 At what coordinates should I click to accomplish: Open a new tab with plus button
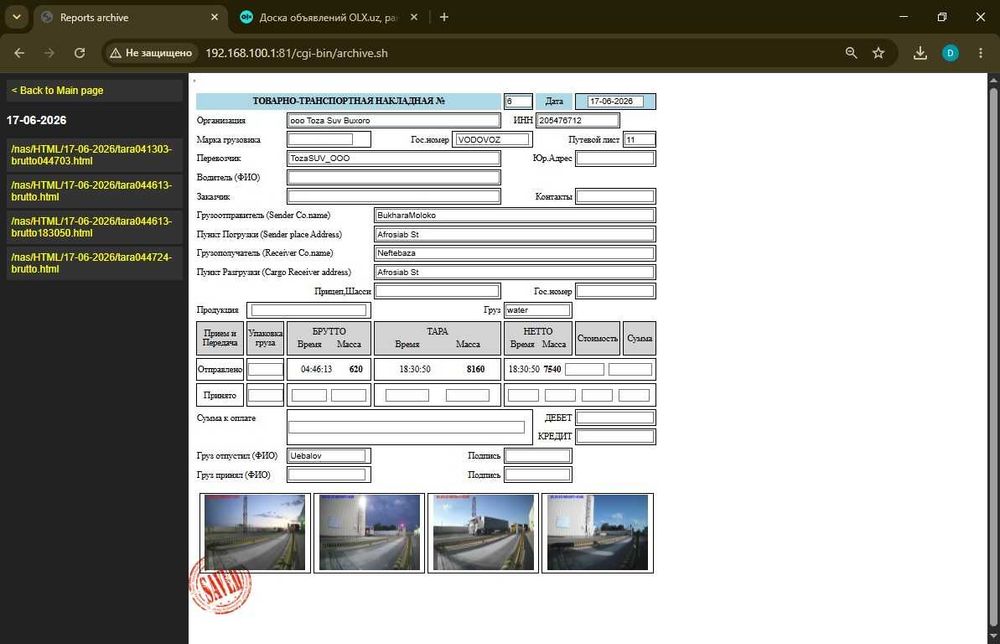click(444, 17)
